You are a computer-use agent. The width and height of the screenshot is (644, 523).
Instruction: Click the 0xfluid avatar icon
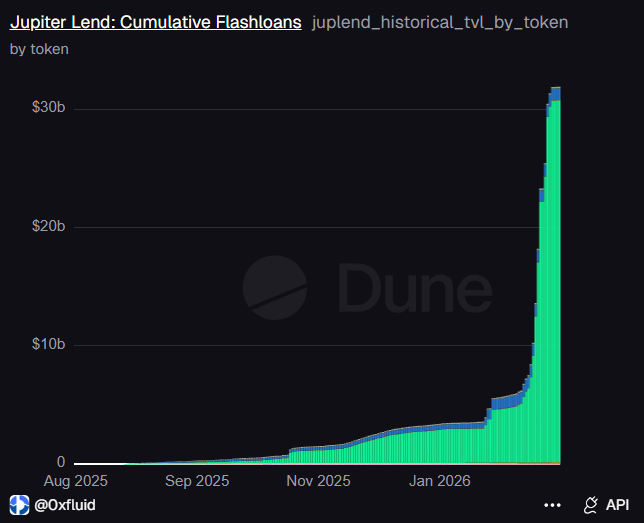pyautogui.click(x=19, y=505)
